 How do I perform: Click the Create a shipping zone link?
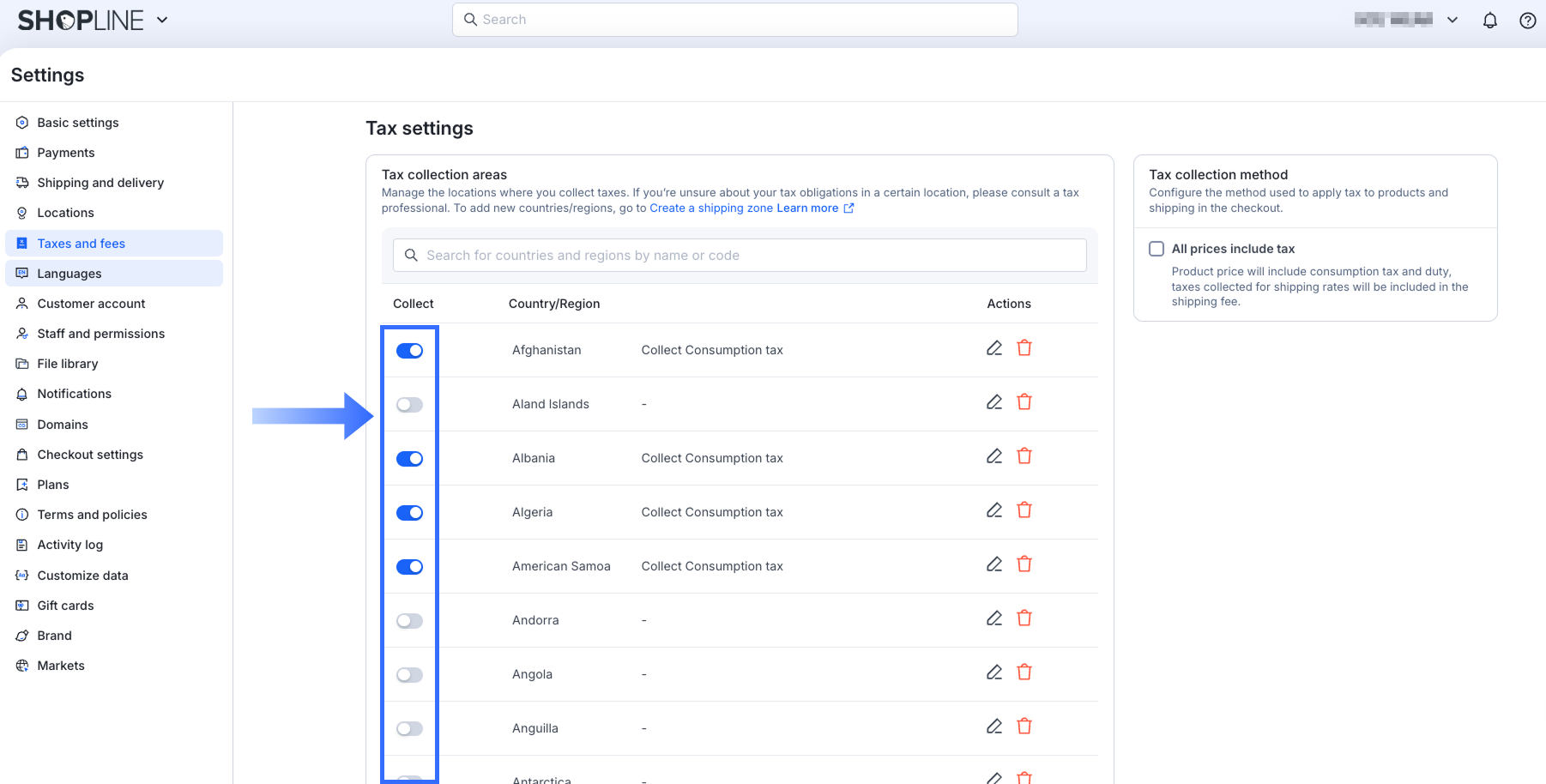(710, 208)
